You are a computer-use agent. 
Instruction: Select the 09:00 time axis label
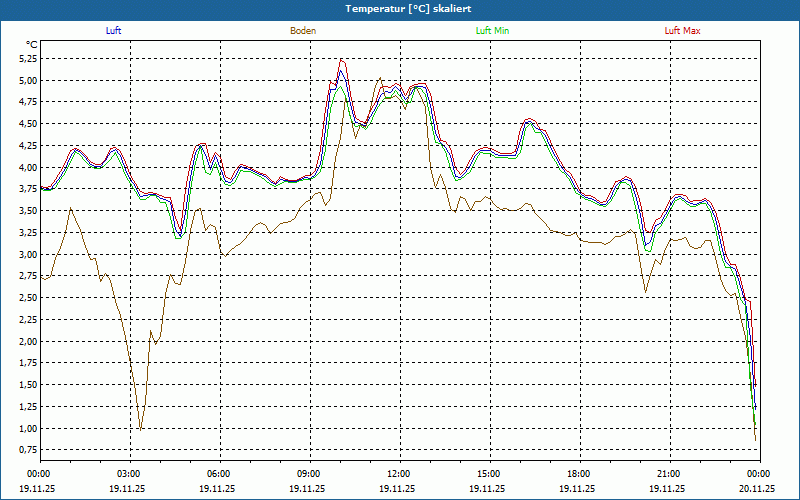pyautogui.click(x=308, y=474)
